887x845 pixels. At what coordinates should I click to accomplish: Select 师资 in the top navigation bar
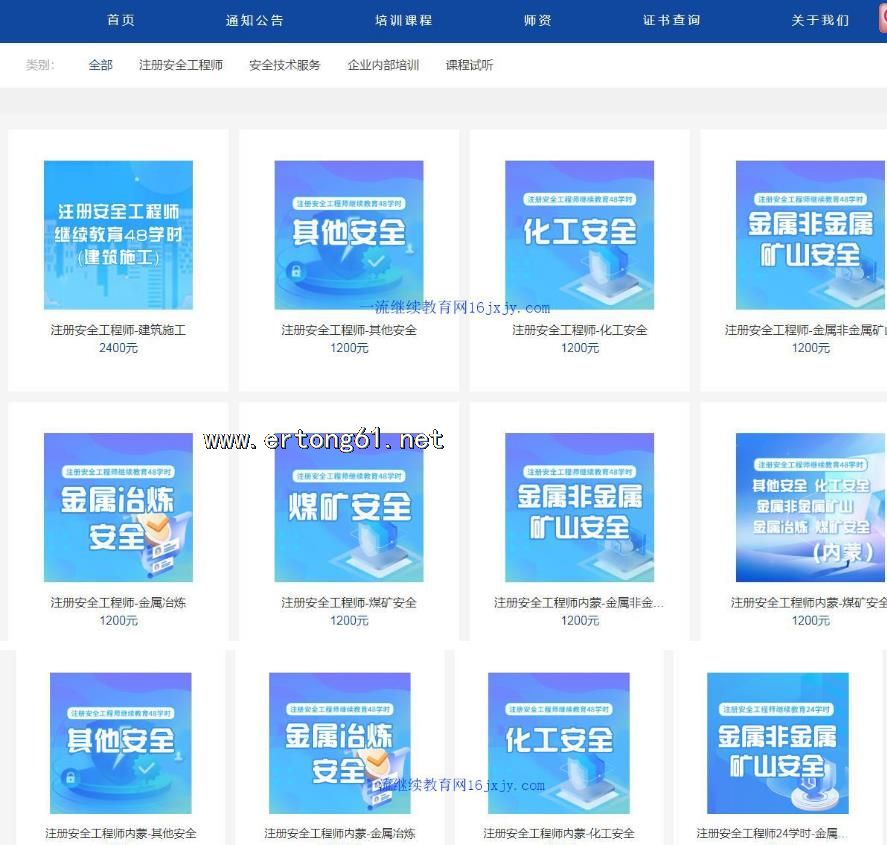(538, 20)
